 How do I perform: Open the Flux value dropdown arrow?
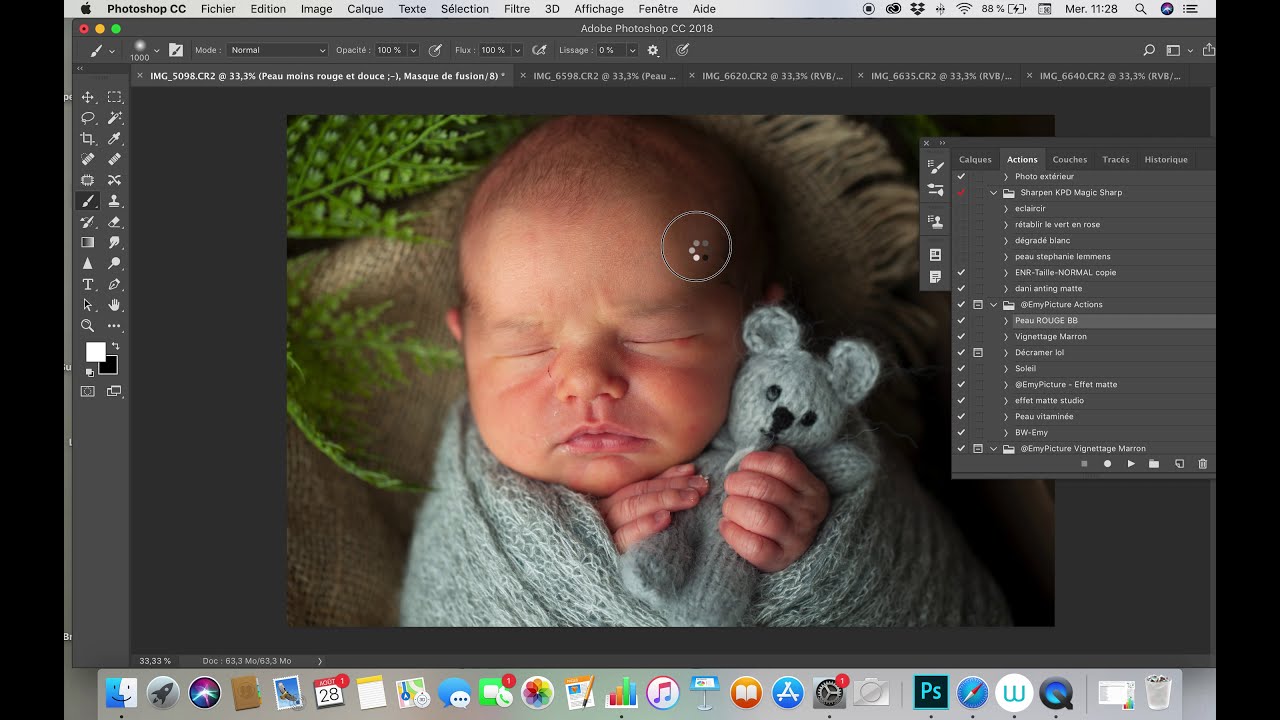point(517,50)
